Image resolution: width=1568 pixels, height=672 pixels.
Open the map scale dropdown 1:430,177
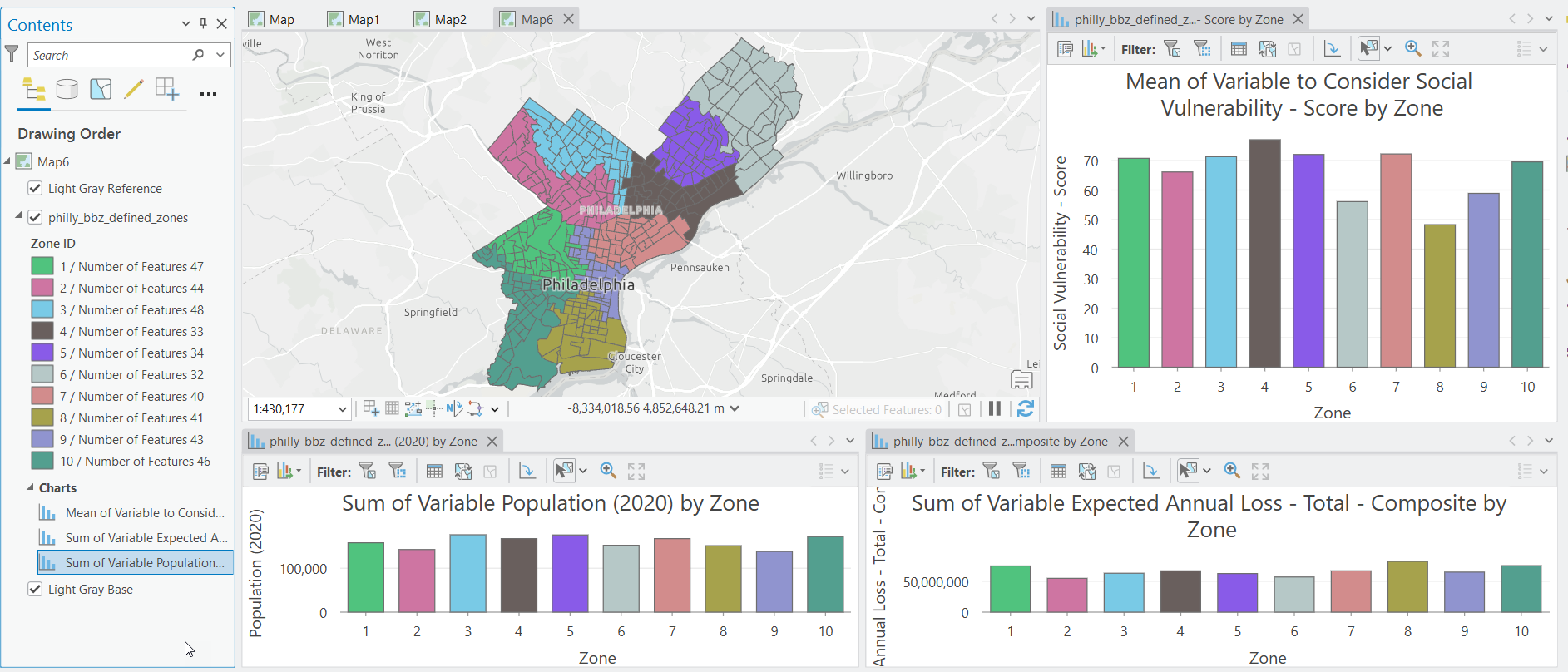point(342,409)
